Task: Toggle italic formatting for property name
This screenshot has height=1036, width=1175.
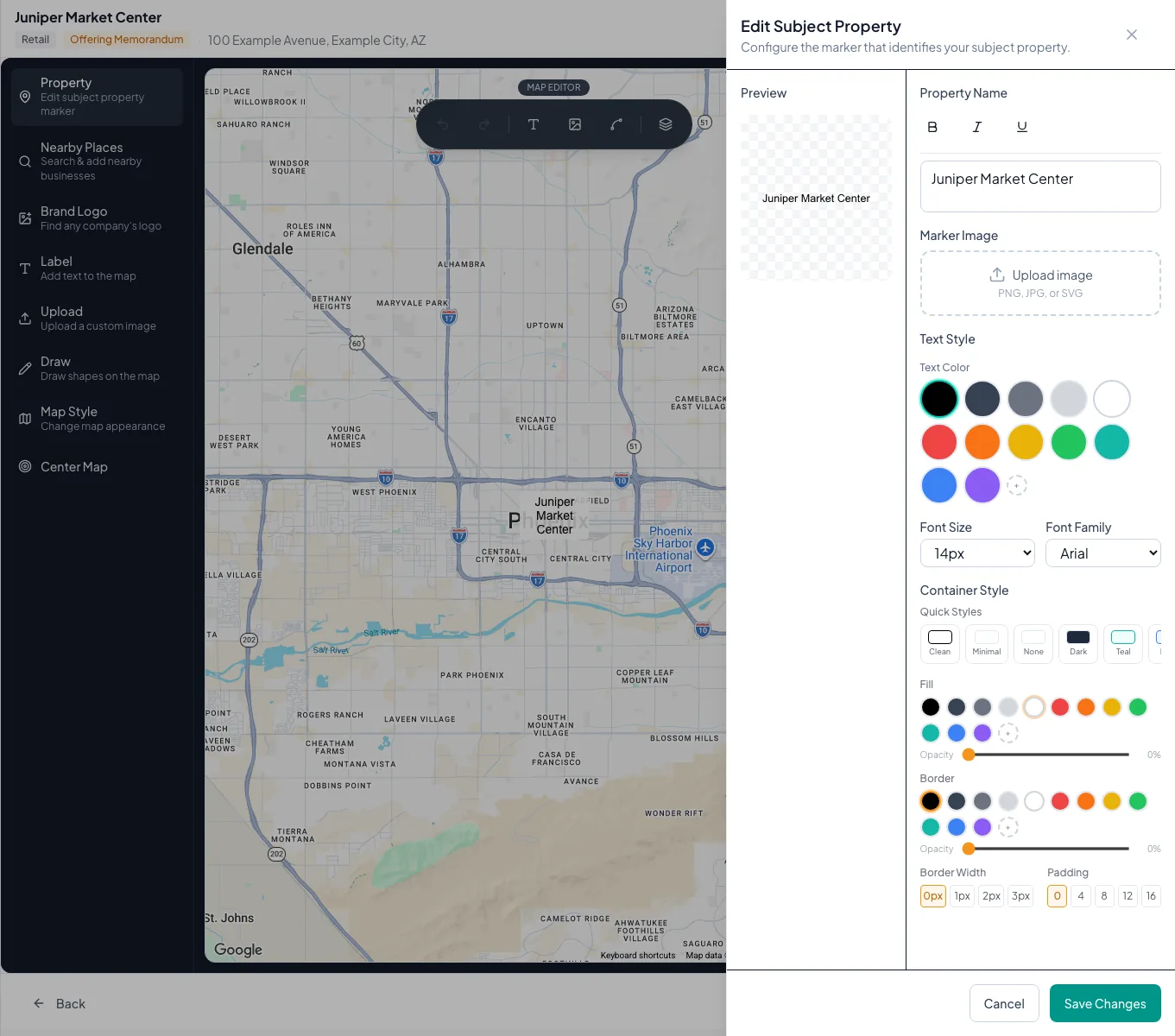Action: coord(977,127)
